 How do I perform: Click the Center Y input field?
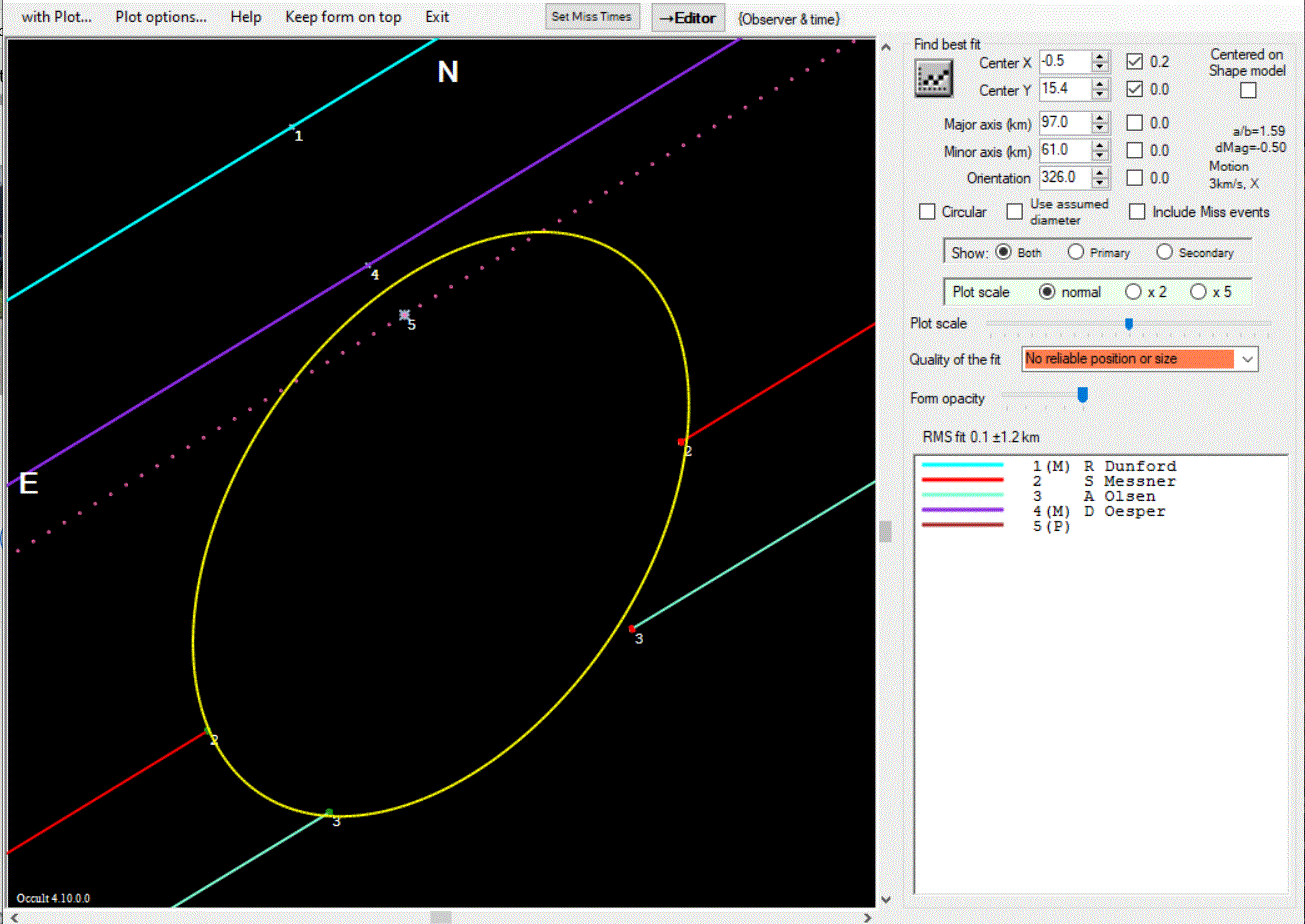coord(1065,89)
